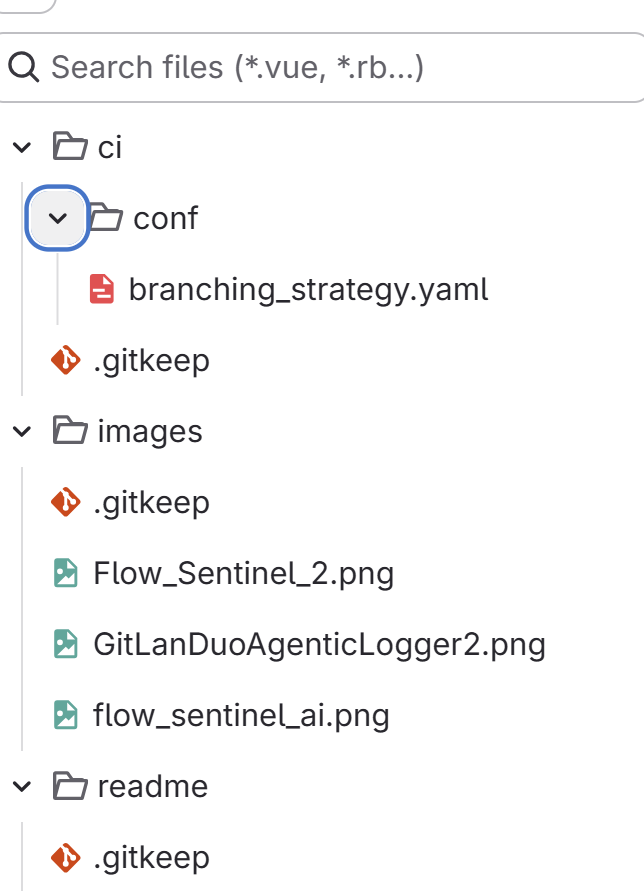Collapse the readme folder chevron
Image resolution: width=644 pixels, height=891 pixels.
pyautogui.click(x=22, y=786)
